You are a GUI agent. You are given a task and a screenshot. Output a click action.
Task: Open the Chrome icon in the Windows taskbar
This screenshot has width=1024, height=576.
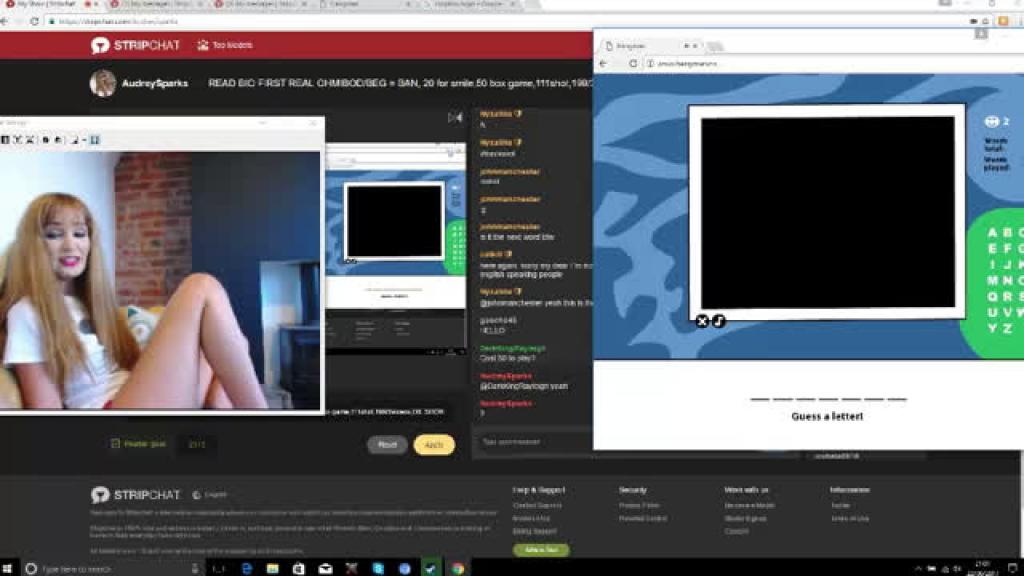[x=458, y=568]
